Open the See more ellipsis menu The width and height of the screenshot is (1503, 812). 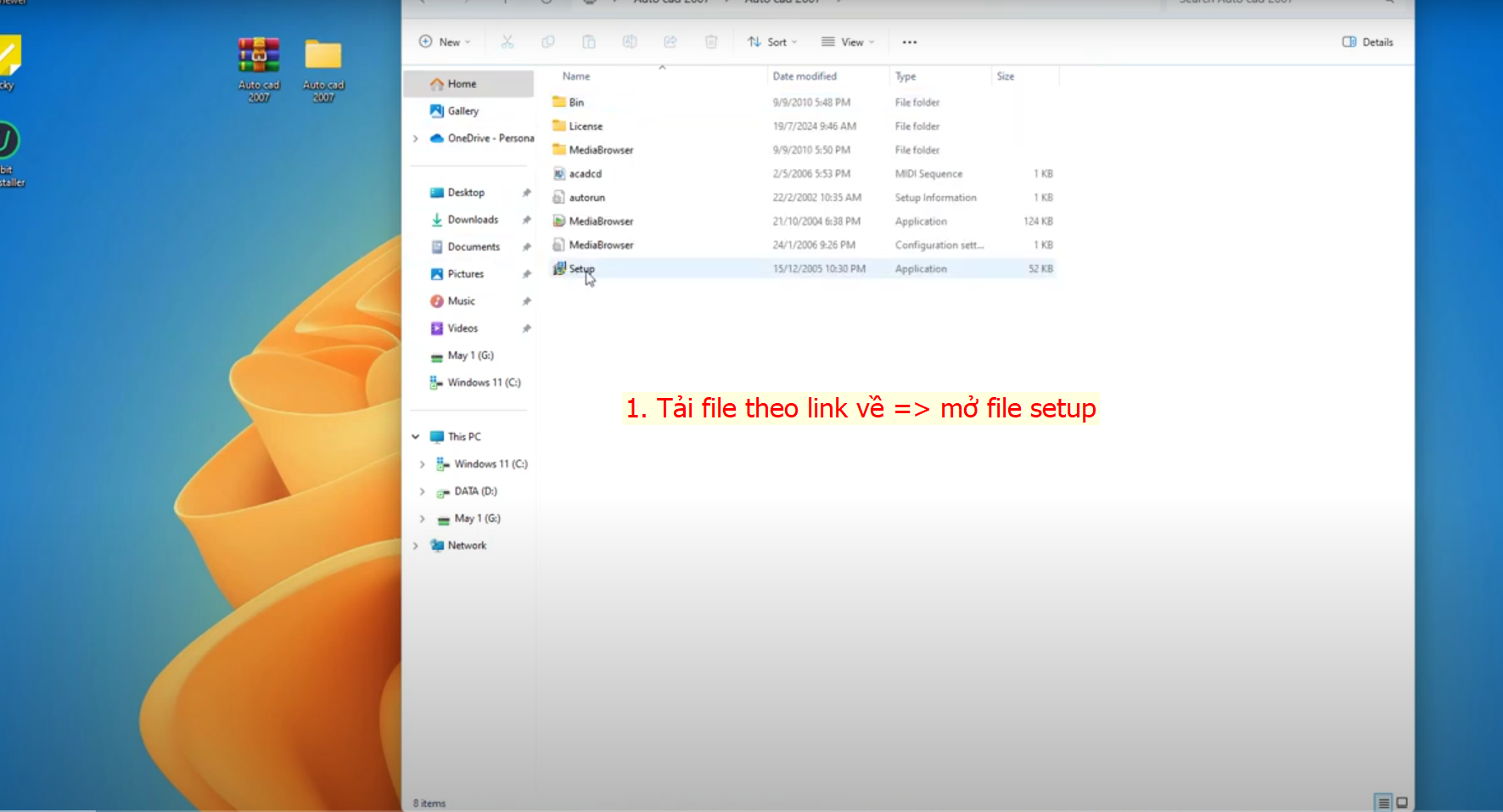click(910, 42)
